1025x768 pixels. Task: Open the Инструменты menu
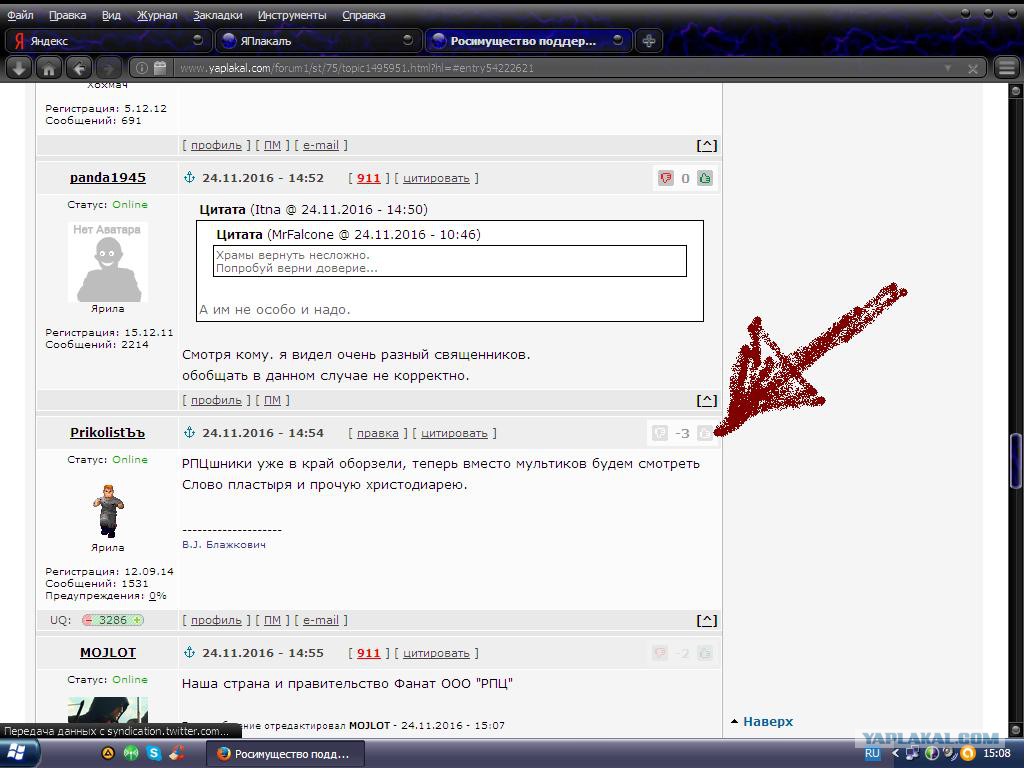(x=292, y=15)
